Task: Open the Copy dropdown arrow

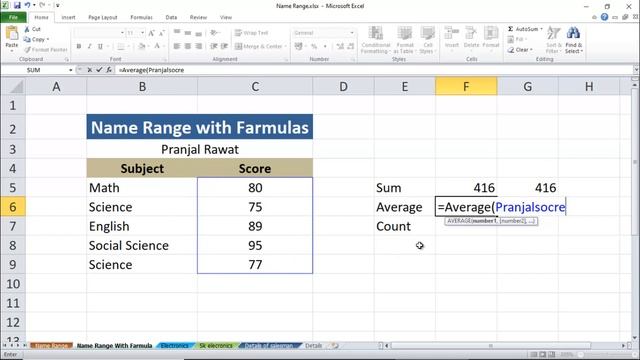Action: (48, 40)
